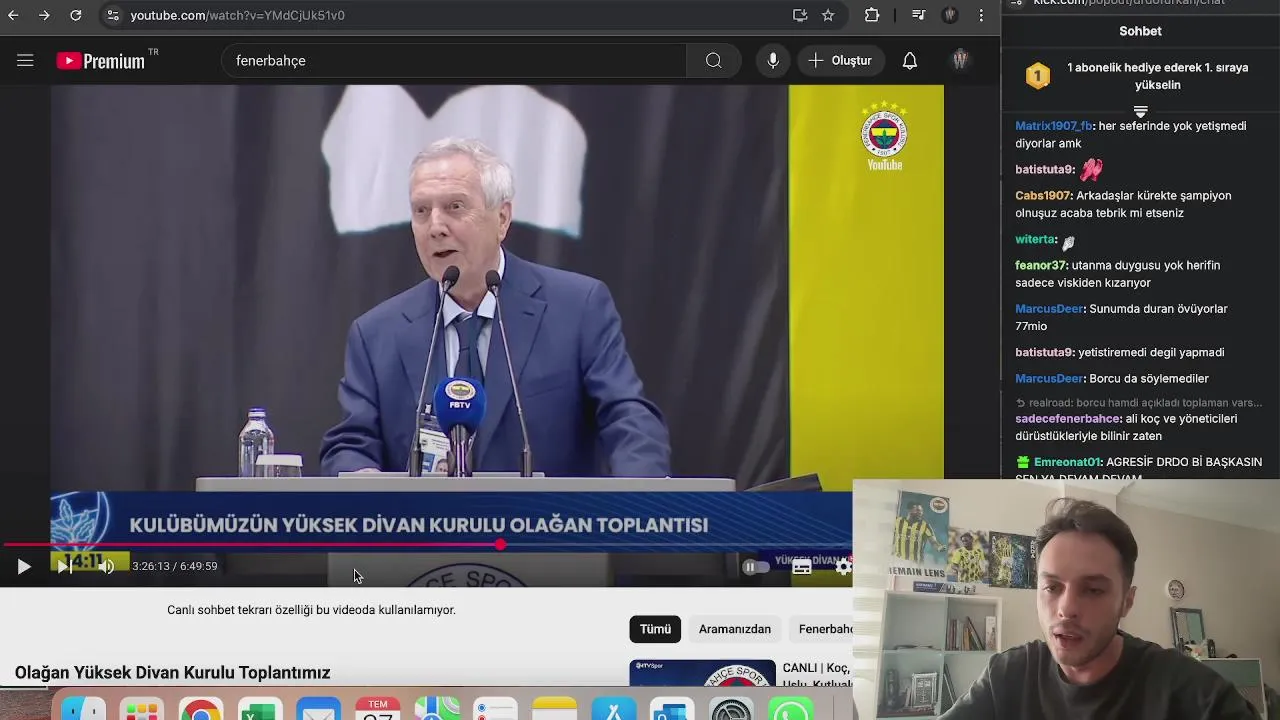The image size is (1280, 720).
Task: Open the CANLI | Koç recommended video thumbnail
Action: 702,673
